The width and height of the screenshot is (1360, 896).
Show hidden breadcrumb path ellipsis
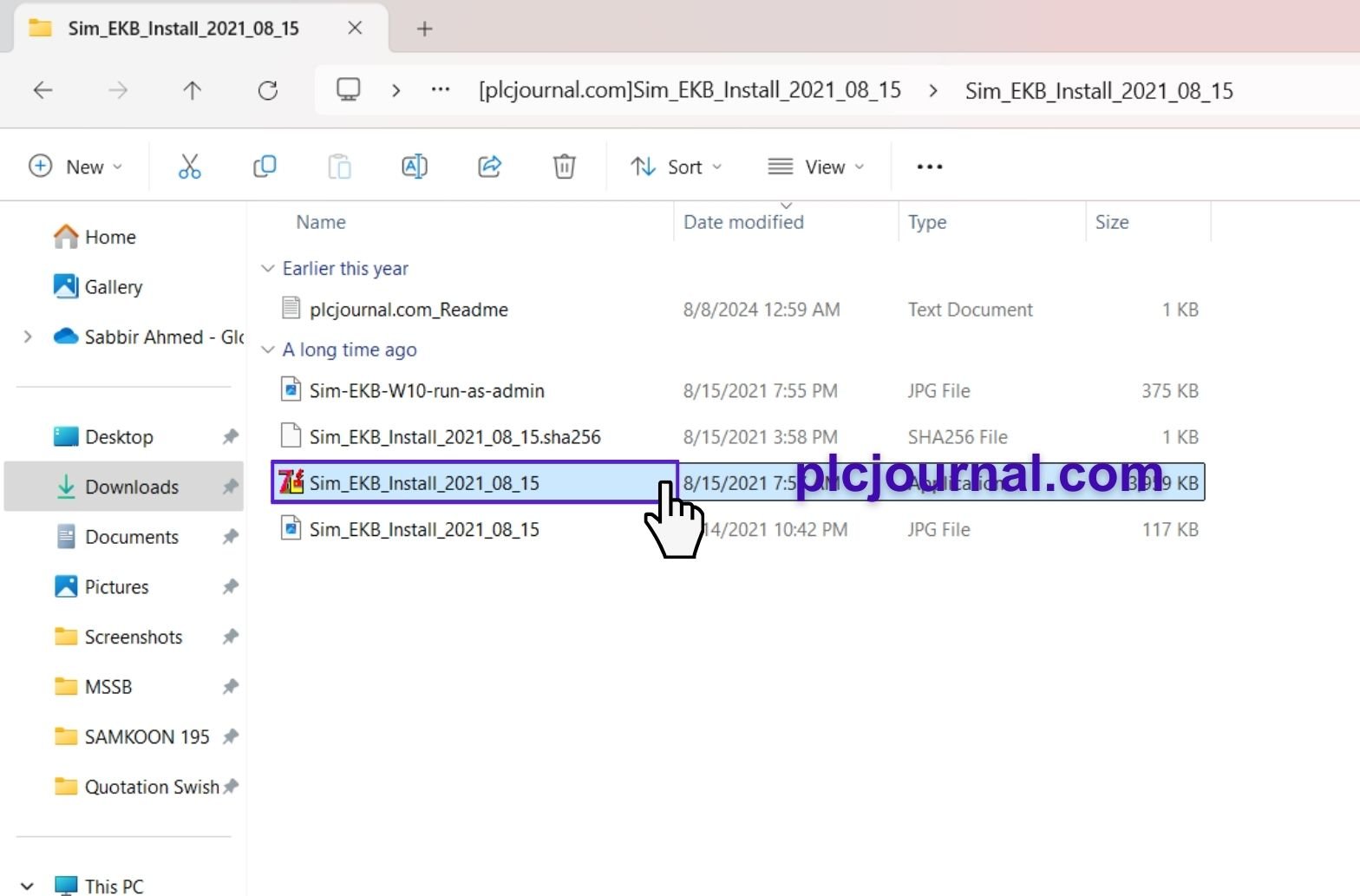[x=441, y=89]
